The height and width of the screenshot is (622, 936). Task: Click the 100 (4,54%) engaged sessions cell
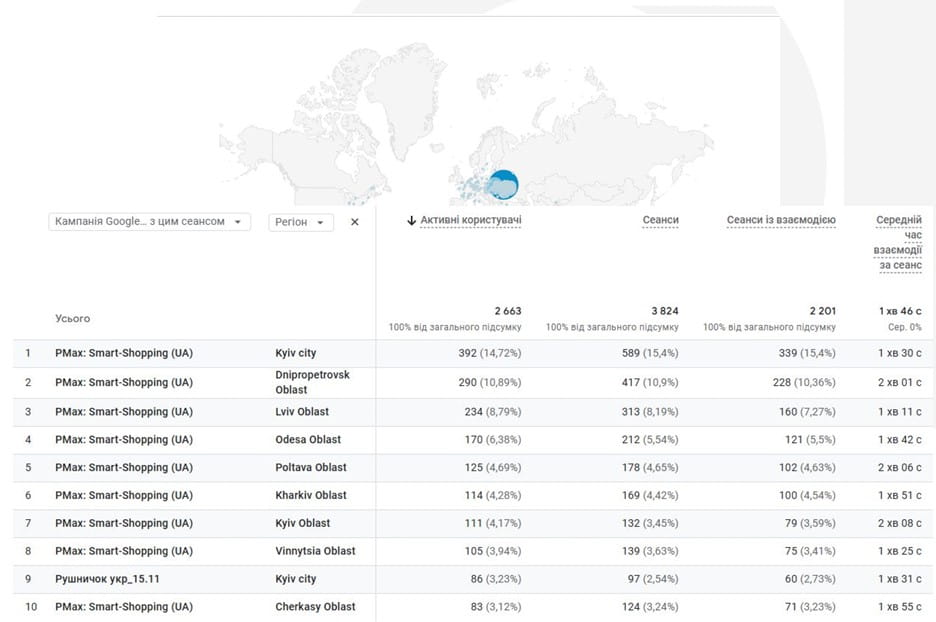click(x=807, y=495)
